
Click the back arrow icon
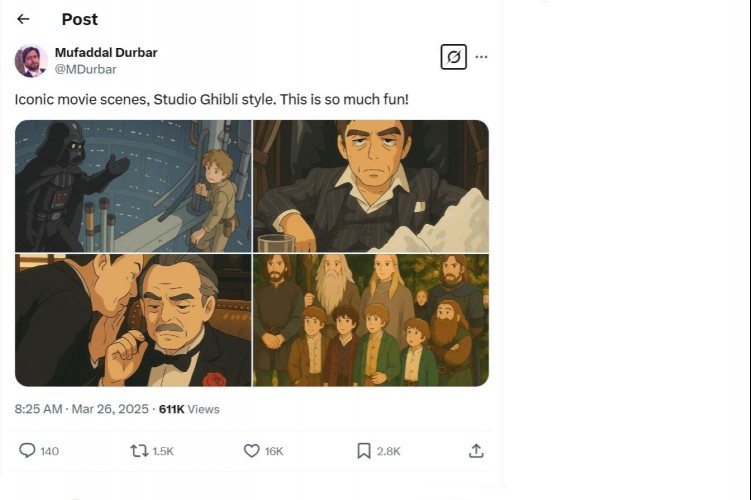(x=23, y=19)
